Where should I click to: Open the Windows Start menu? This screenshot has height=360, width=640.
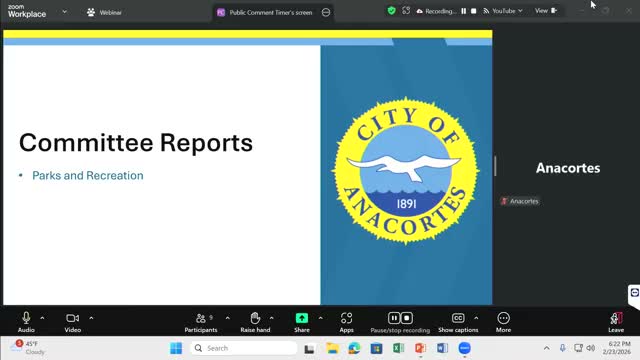pos(176,348)
